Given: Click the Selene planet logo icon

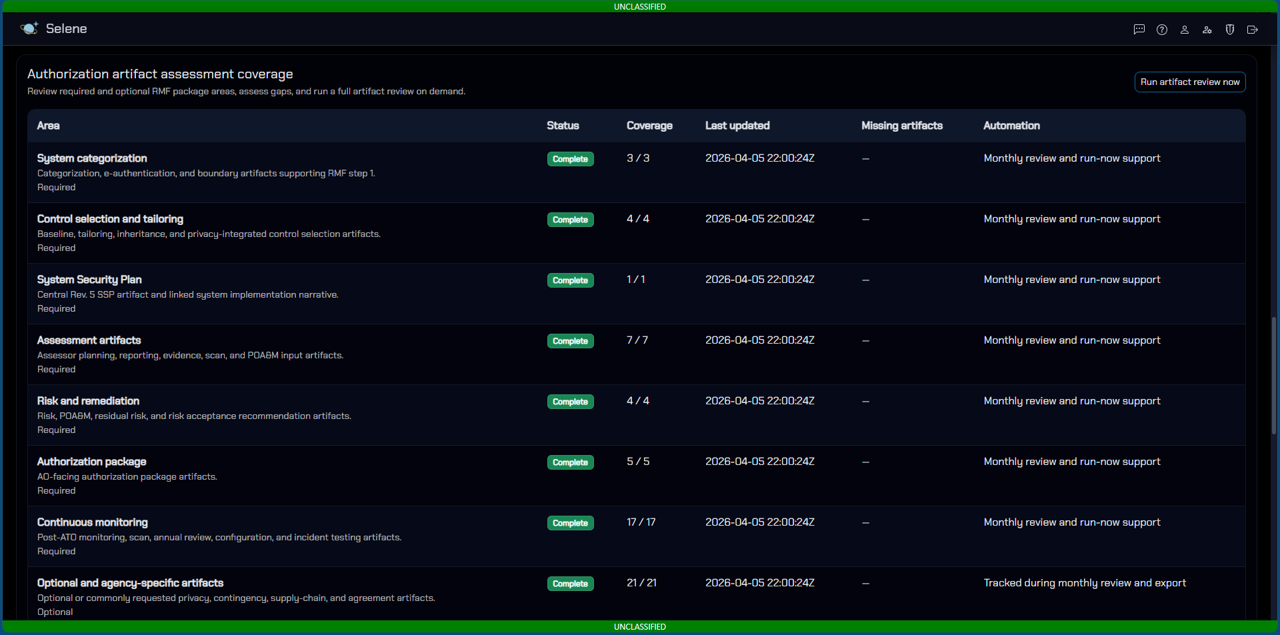Looking at the screenshot, I should point(29,29).
